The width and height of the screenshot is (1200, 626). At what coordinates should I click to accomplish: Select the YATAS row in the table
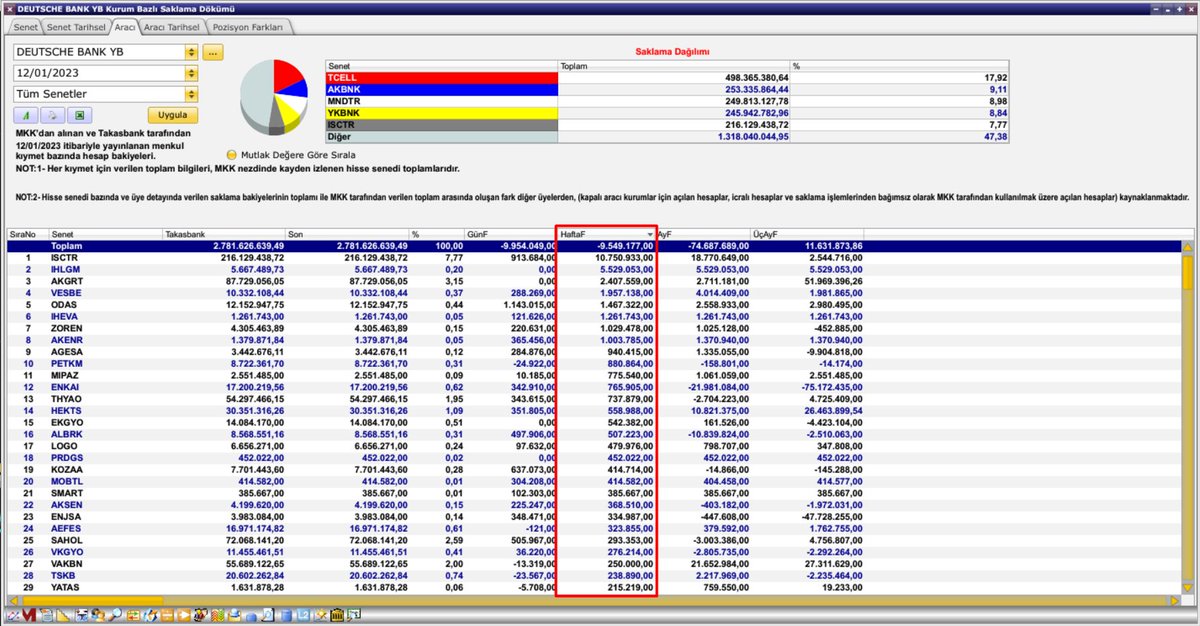click(x=594, y=589)
